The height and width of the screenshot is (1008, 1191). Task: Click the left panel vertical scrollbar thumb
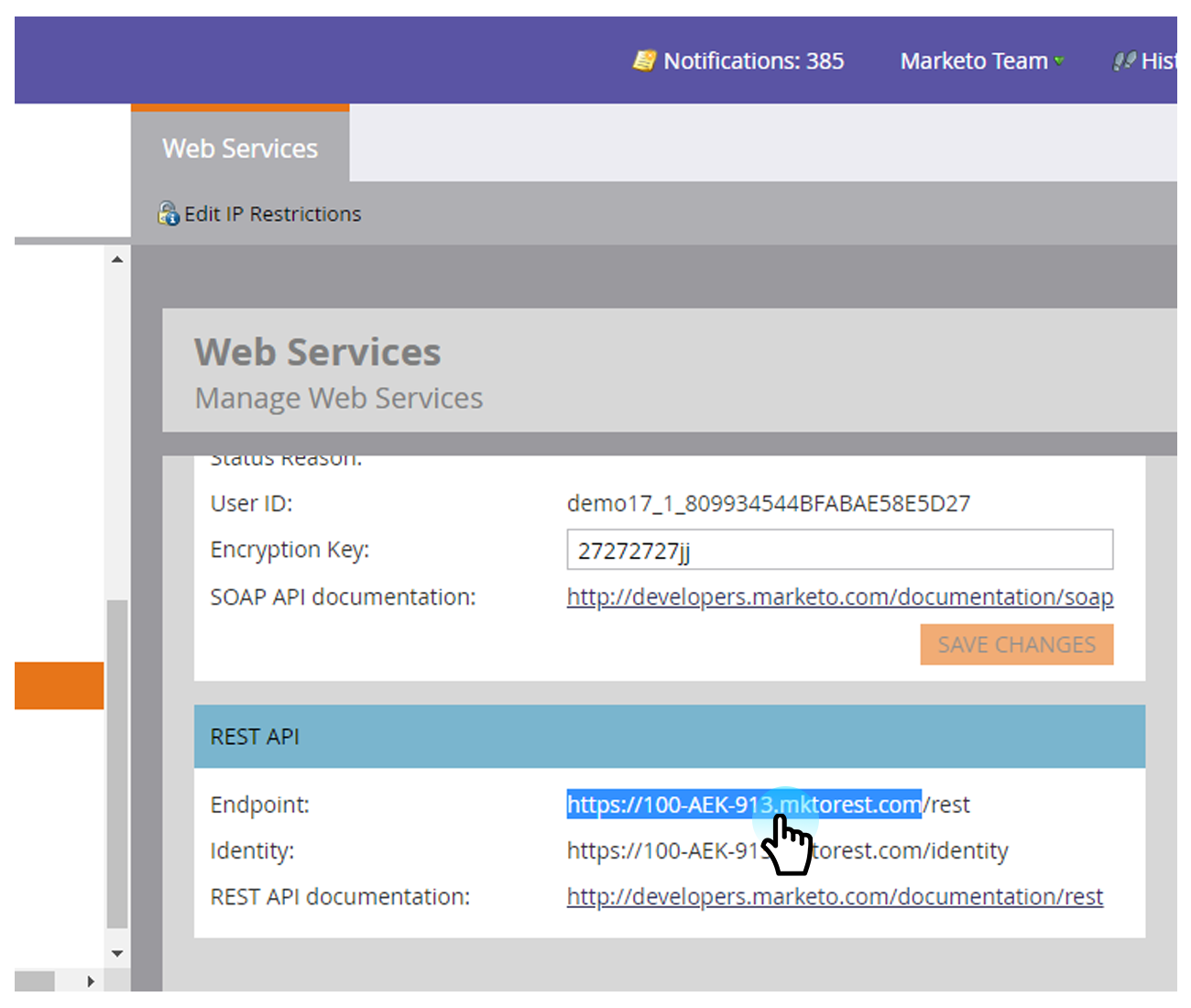[x=117, y=761]
